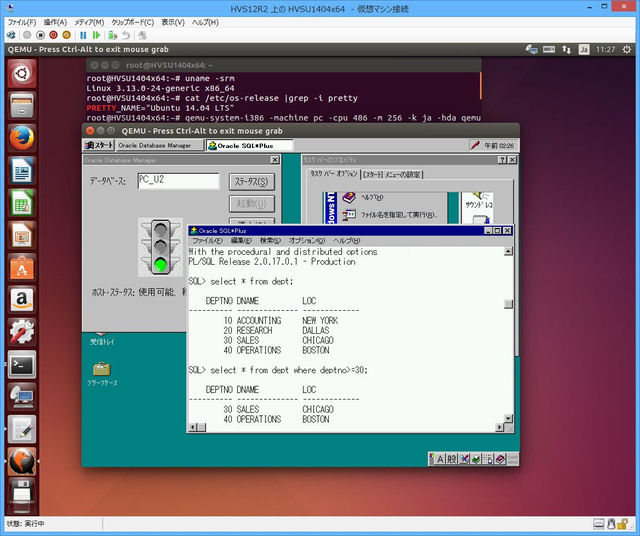The image size is (640, 536).
Task: Open the Terminal launcher icon
Action: (22, 364)
